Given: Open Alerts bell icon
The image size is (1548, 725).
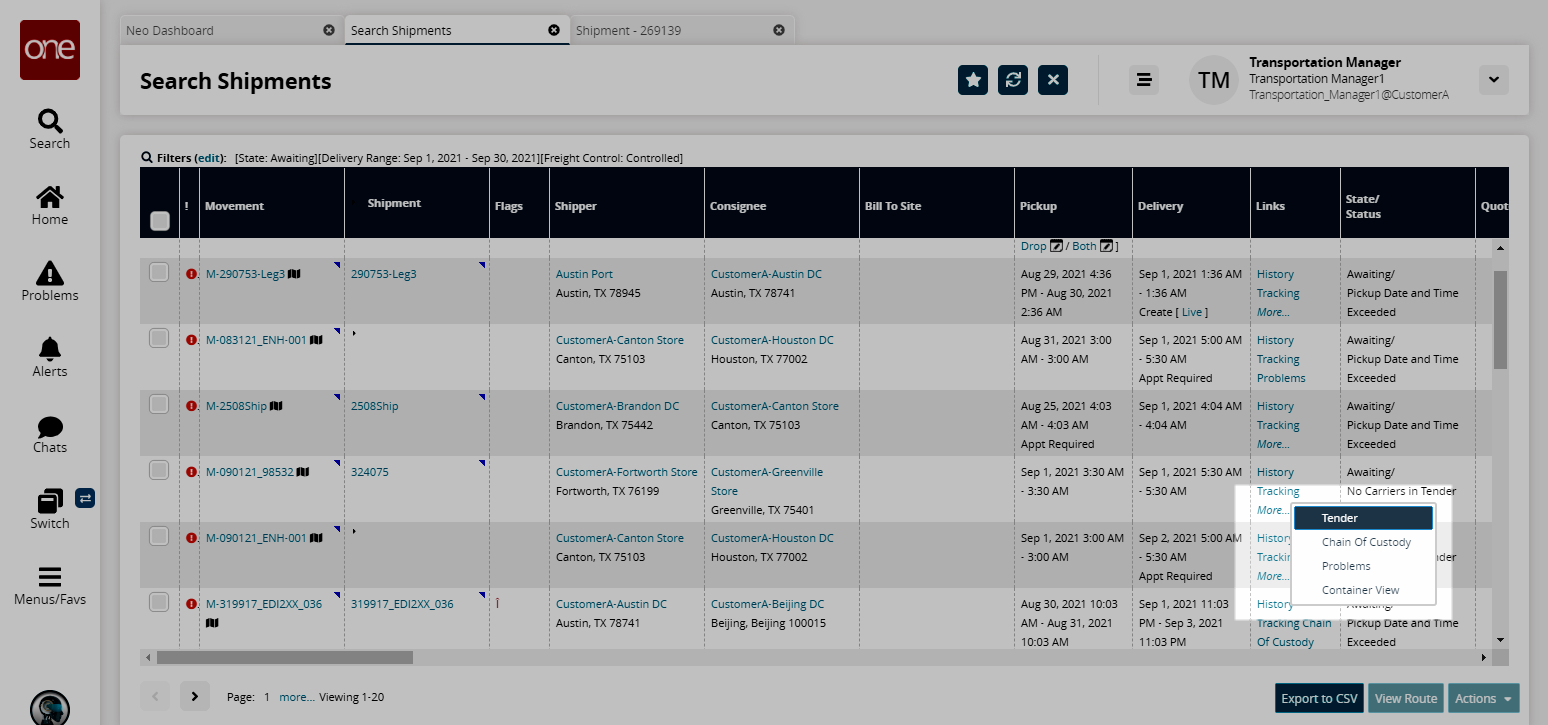Looking at the screenshot, I should point(49,349).
